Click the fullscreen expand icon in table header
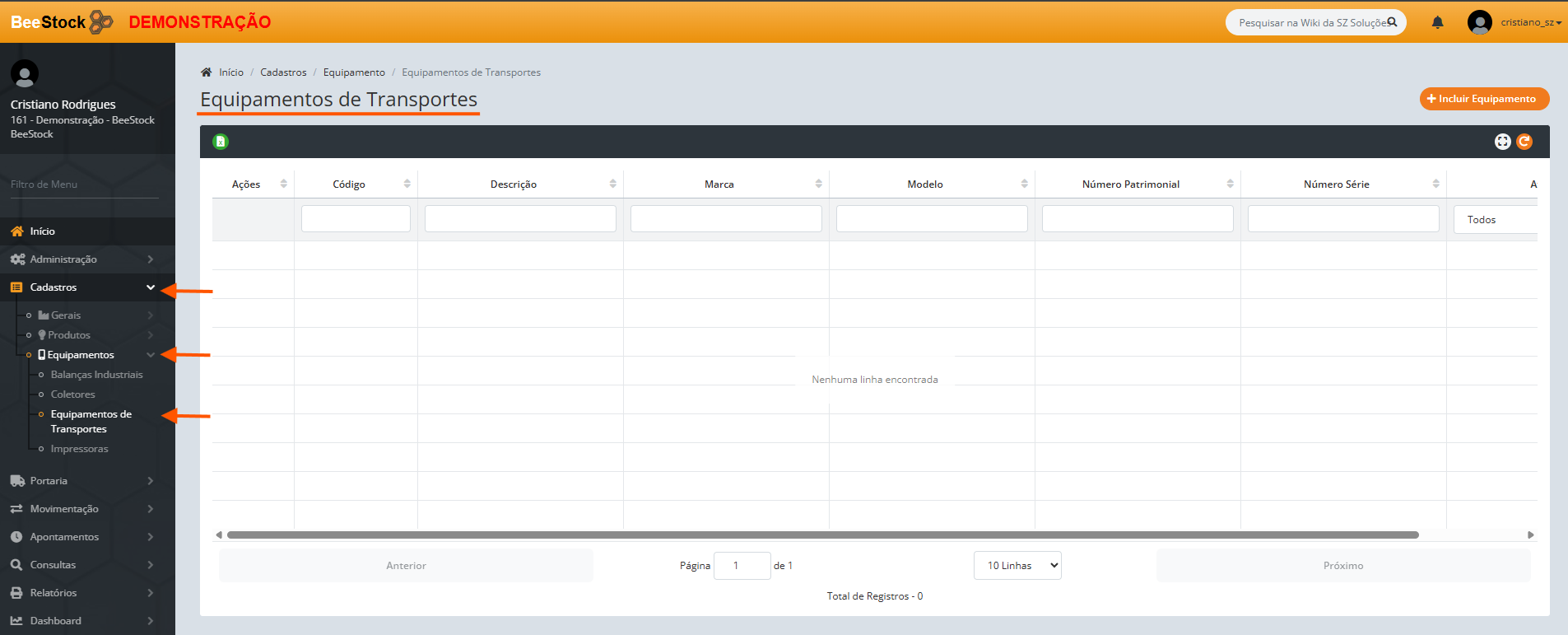The height and width of the screenshot is (635, 1568). [x=1502, y=142]
